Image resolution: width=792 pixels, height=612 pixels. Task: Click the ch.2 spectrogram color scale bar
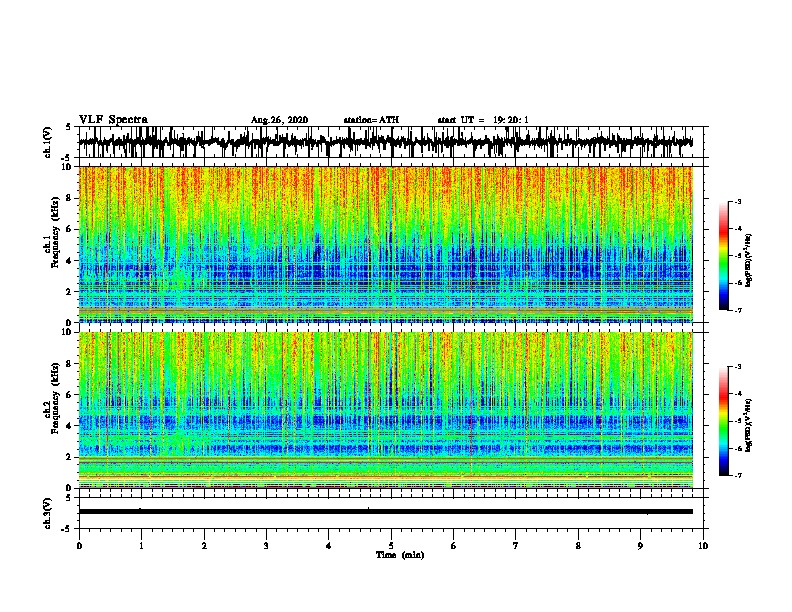click(723, 421)
